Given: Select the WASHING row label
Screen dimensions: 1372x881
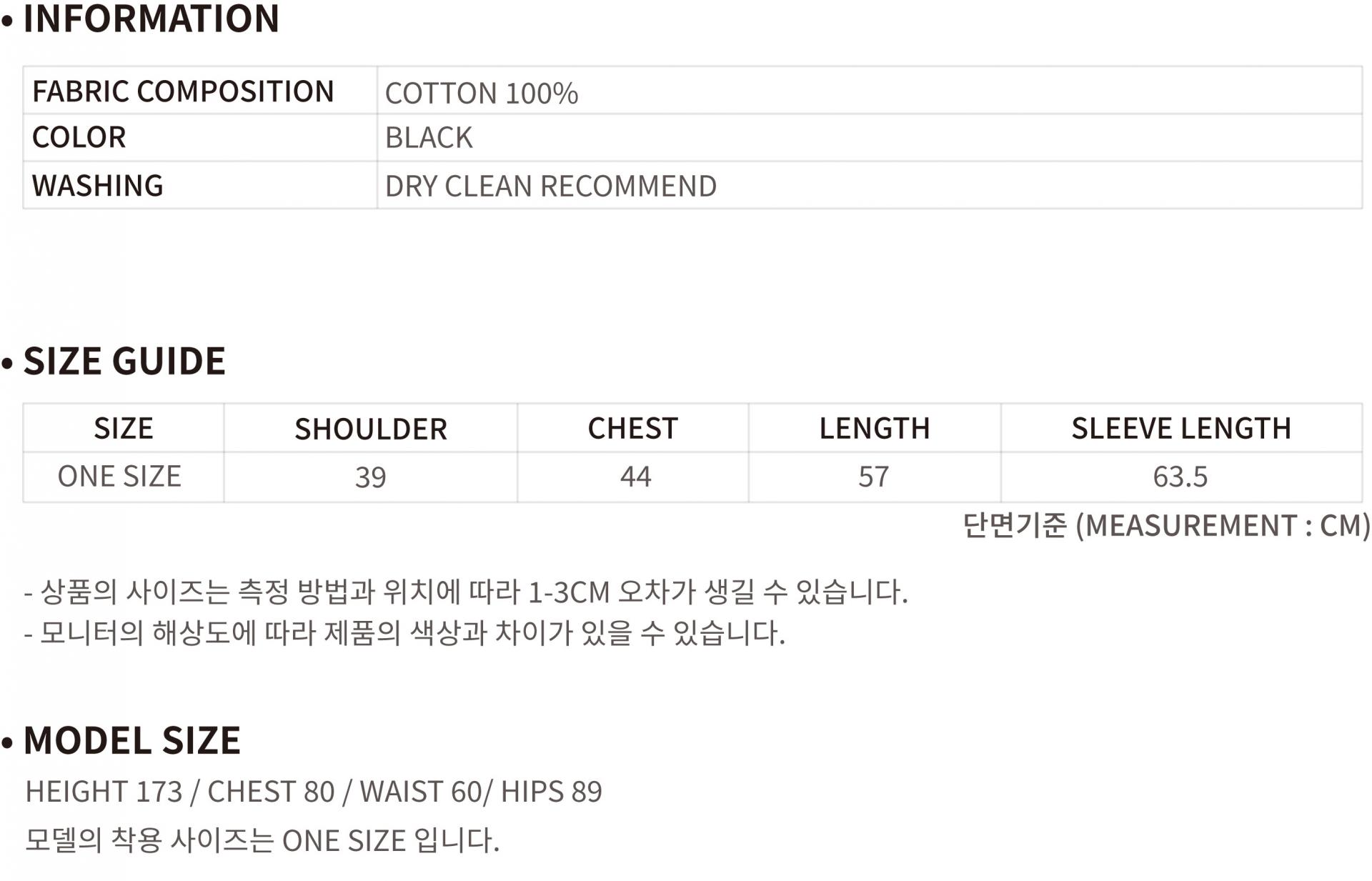Looking at the screenshot, I should 98,186.
